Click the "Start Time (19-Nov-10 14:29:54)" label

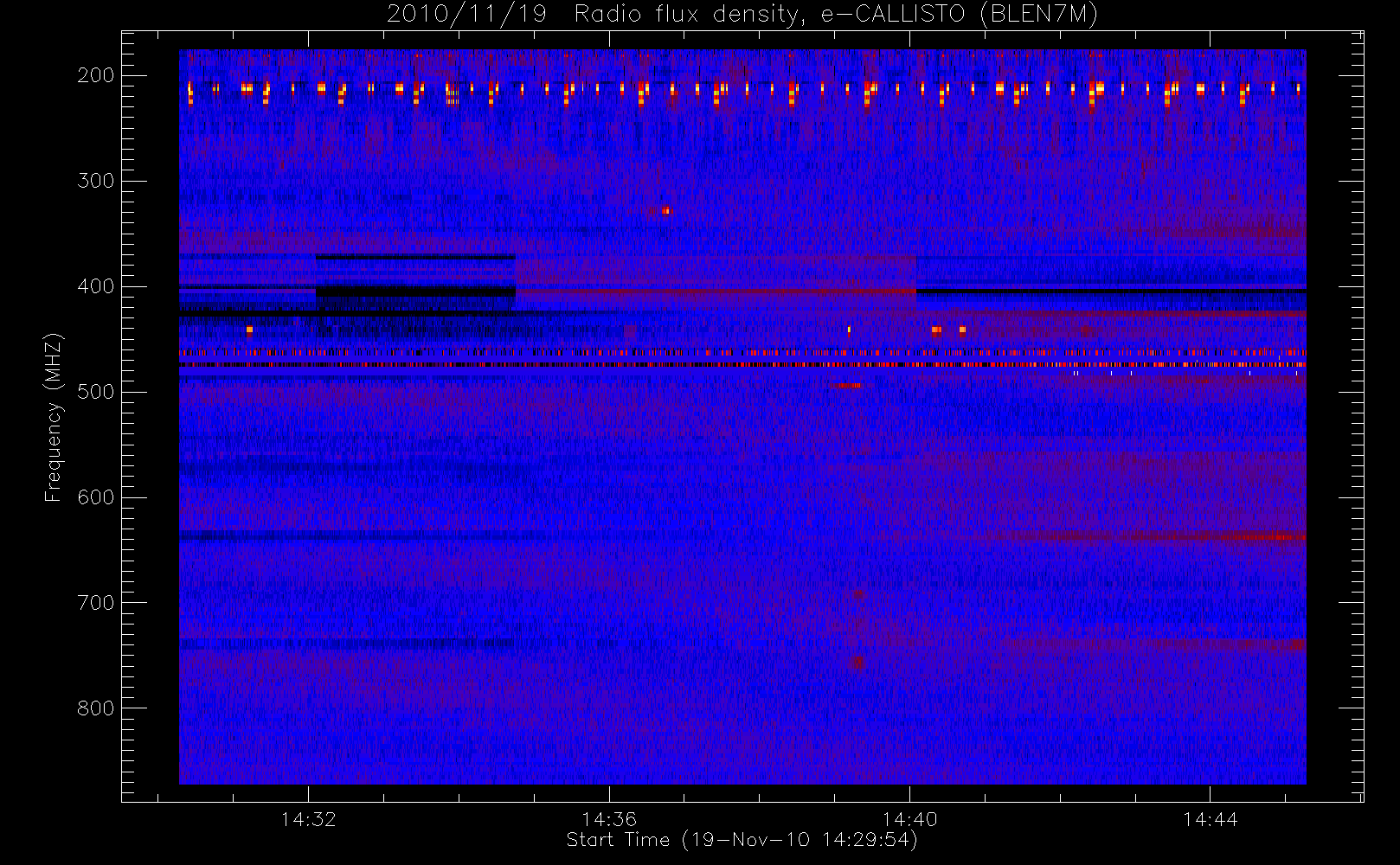click(742, 840)
